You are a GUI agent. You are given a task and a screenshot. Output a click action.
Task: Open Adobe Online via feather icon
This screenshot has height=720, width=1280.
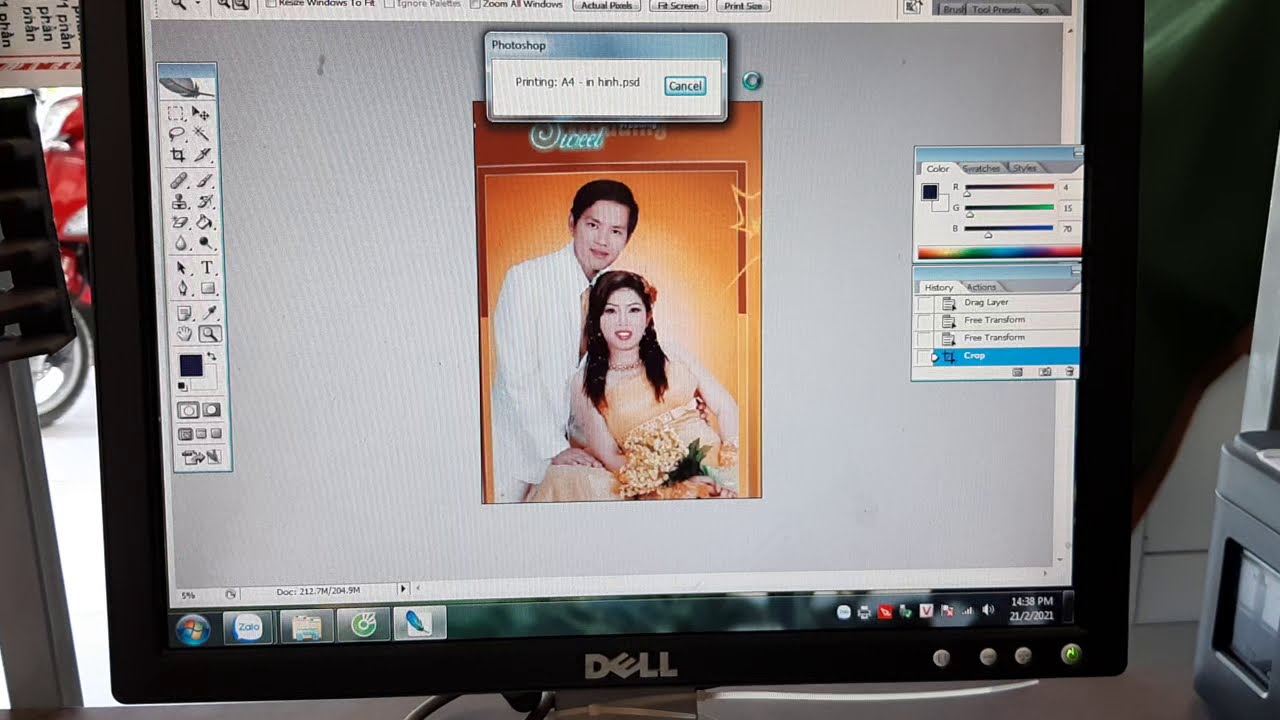click(187, 87)
